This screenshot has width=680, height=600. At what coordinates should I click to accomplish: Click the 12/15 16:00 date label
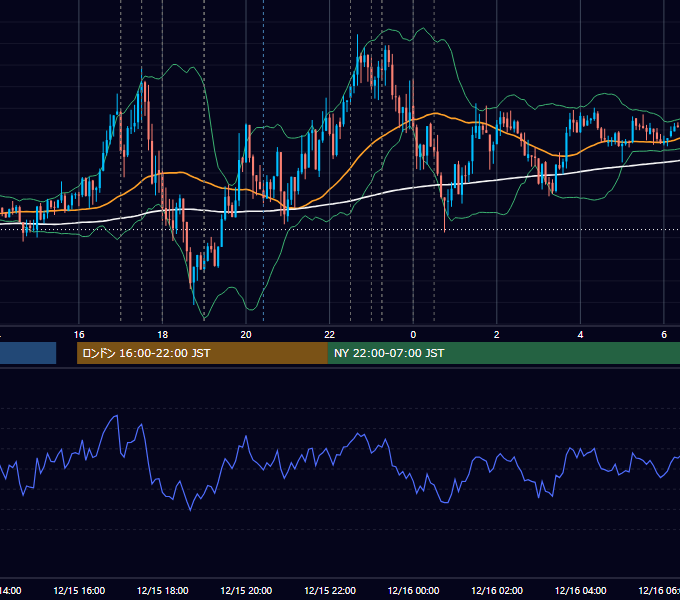(x=79, y=590)
